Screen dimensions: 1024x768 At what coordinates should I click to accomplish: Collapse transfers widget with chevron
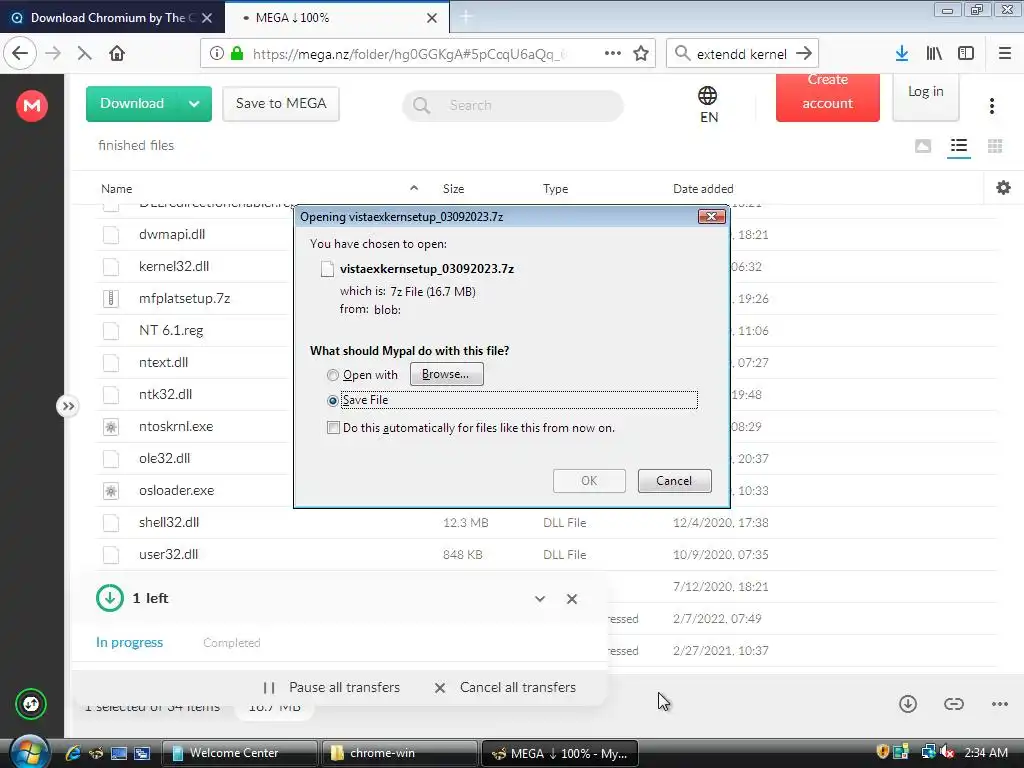point(540,599)
